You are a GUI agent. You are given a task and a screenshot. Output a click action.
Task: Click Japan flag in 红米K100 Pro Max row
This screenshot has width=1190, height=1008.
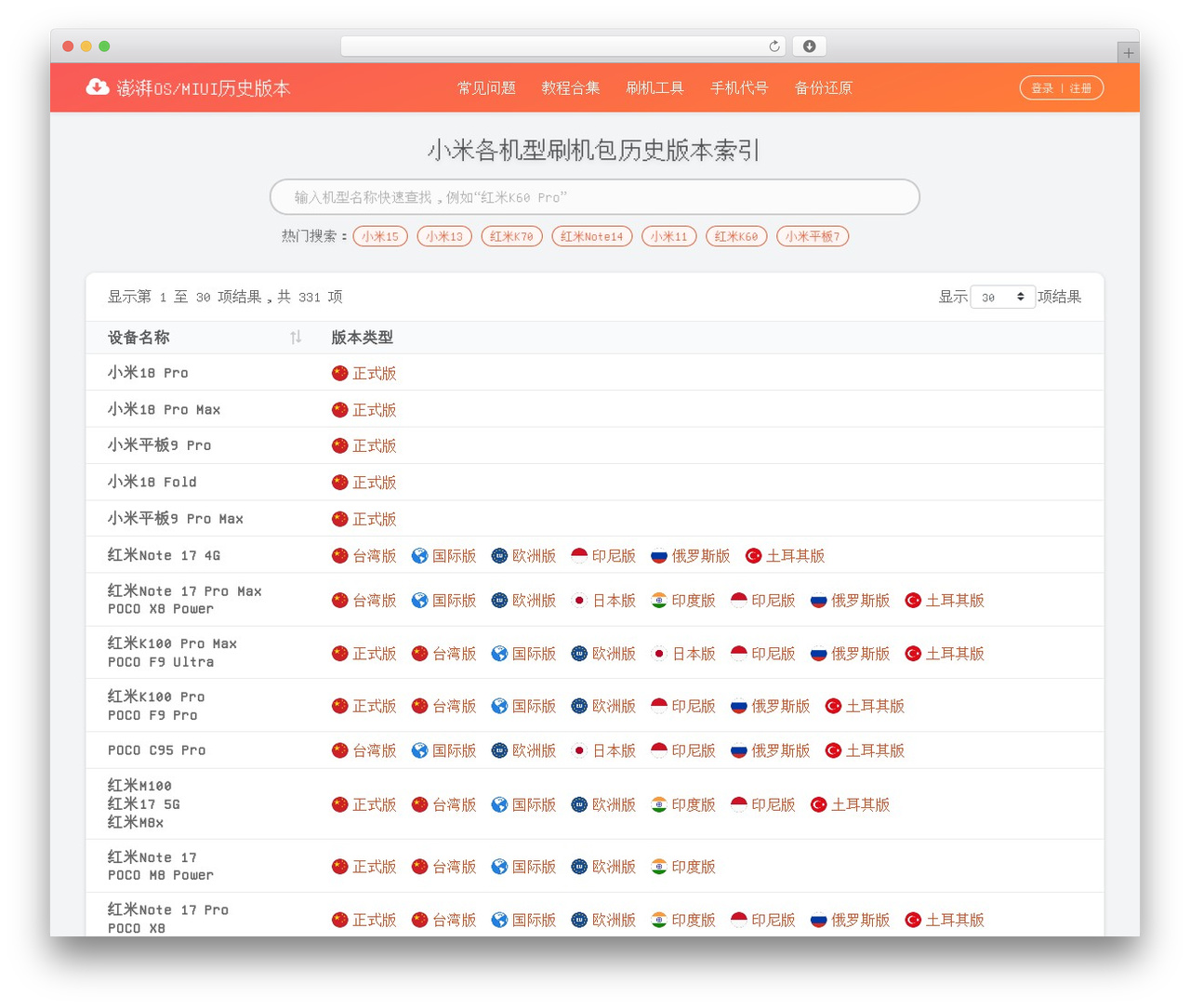click(x=660, y=654)
